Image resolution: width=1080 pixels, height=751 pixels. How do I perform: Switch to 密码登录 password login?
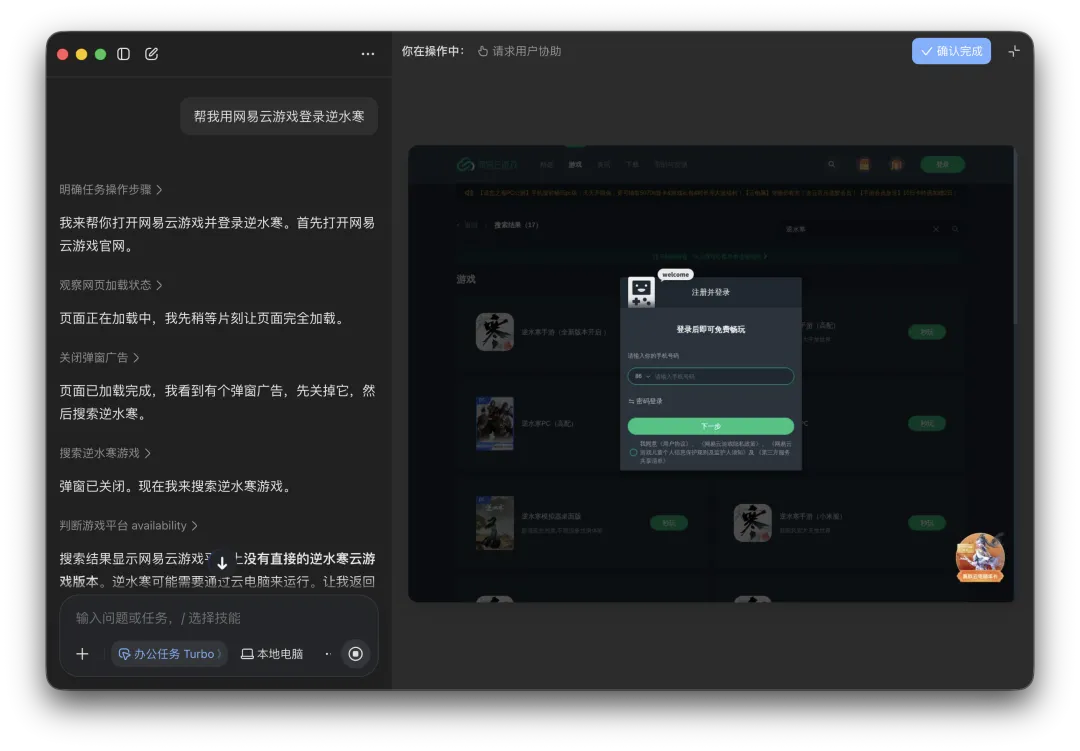645,401
